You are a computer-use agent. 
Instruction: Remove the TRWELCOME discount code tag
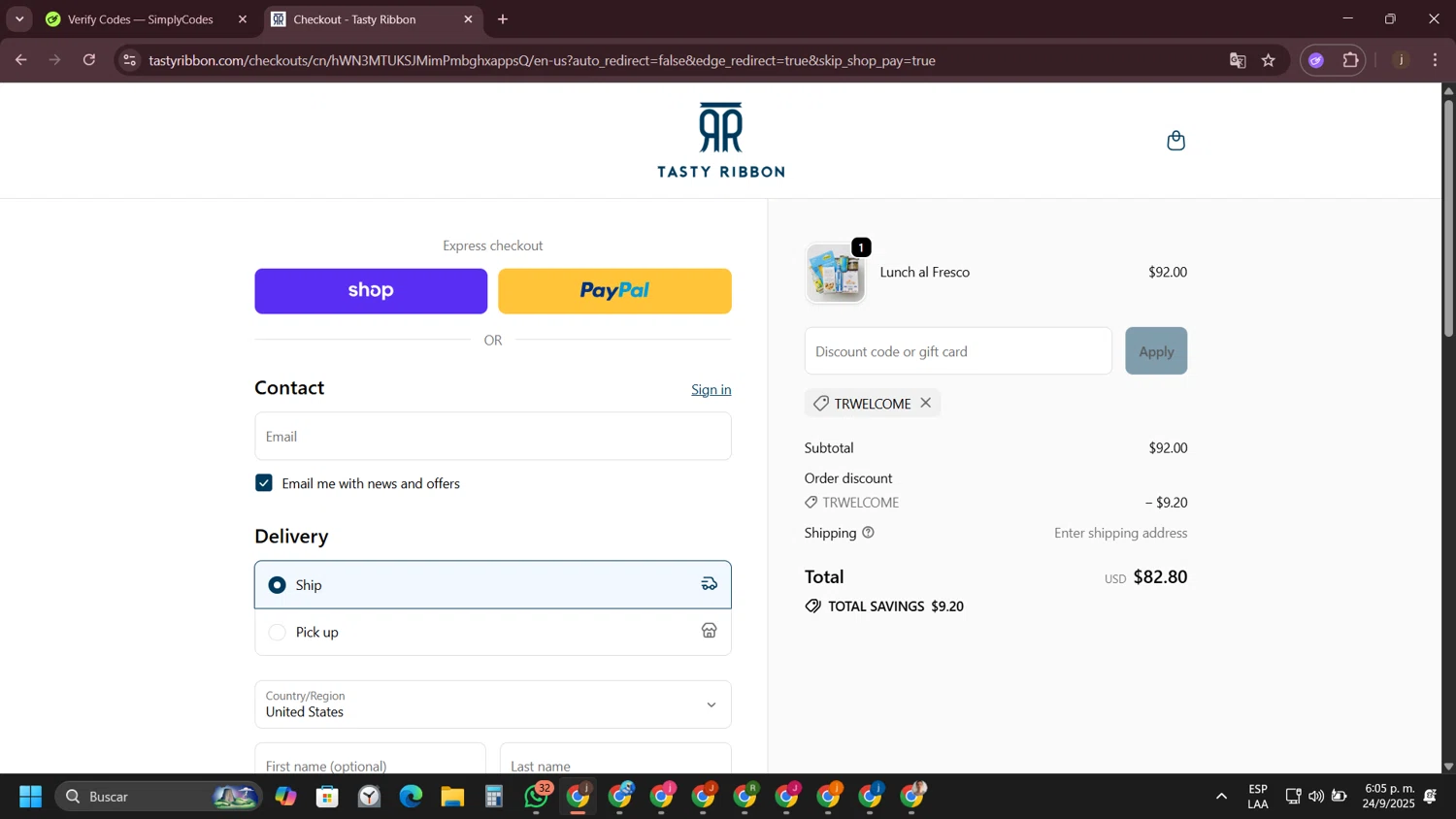926,403
